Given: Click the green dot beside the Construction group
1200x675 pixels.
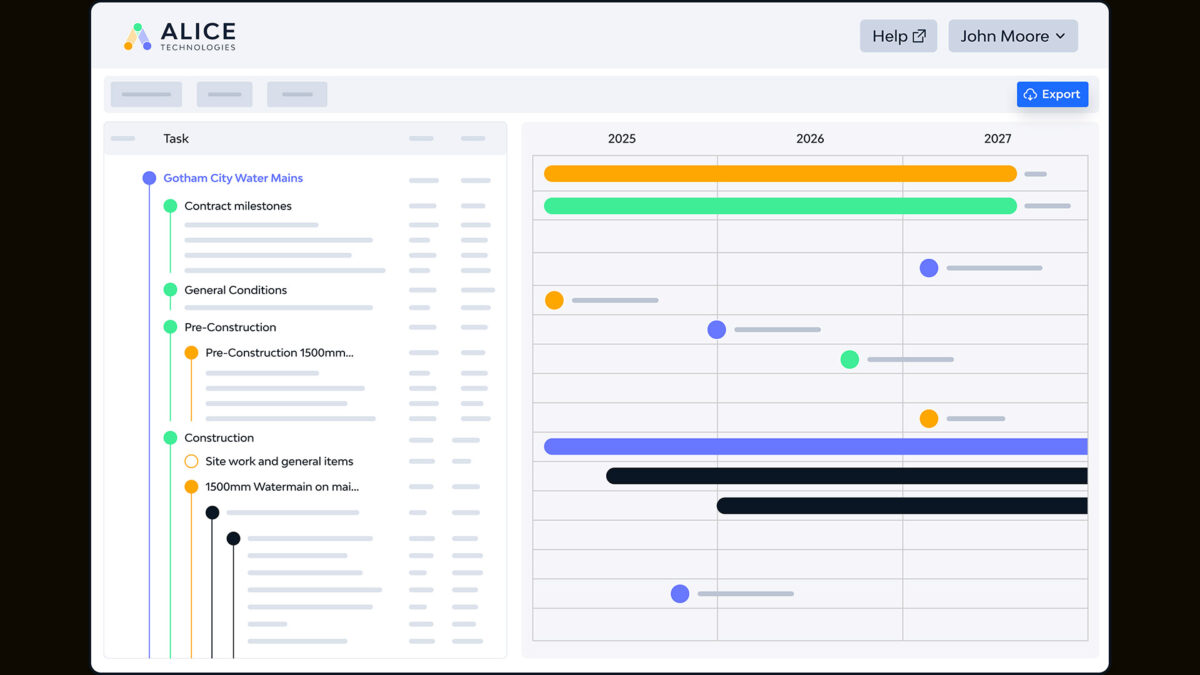Looking at the screenshot, I should coord(170,437).
